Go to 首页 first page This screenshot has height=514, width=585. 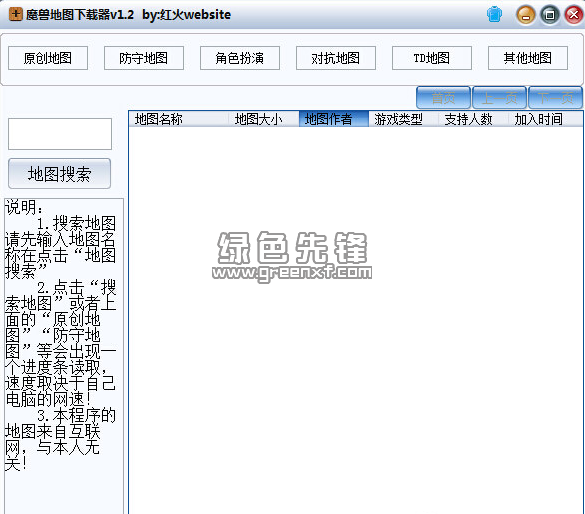(443, 98)
